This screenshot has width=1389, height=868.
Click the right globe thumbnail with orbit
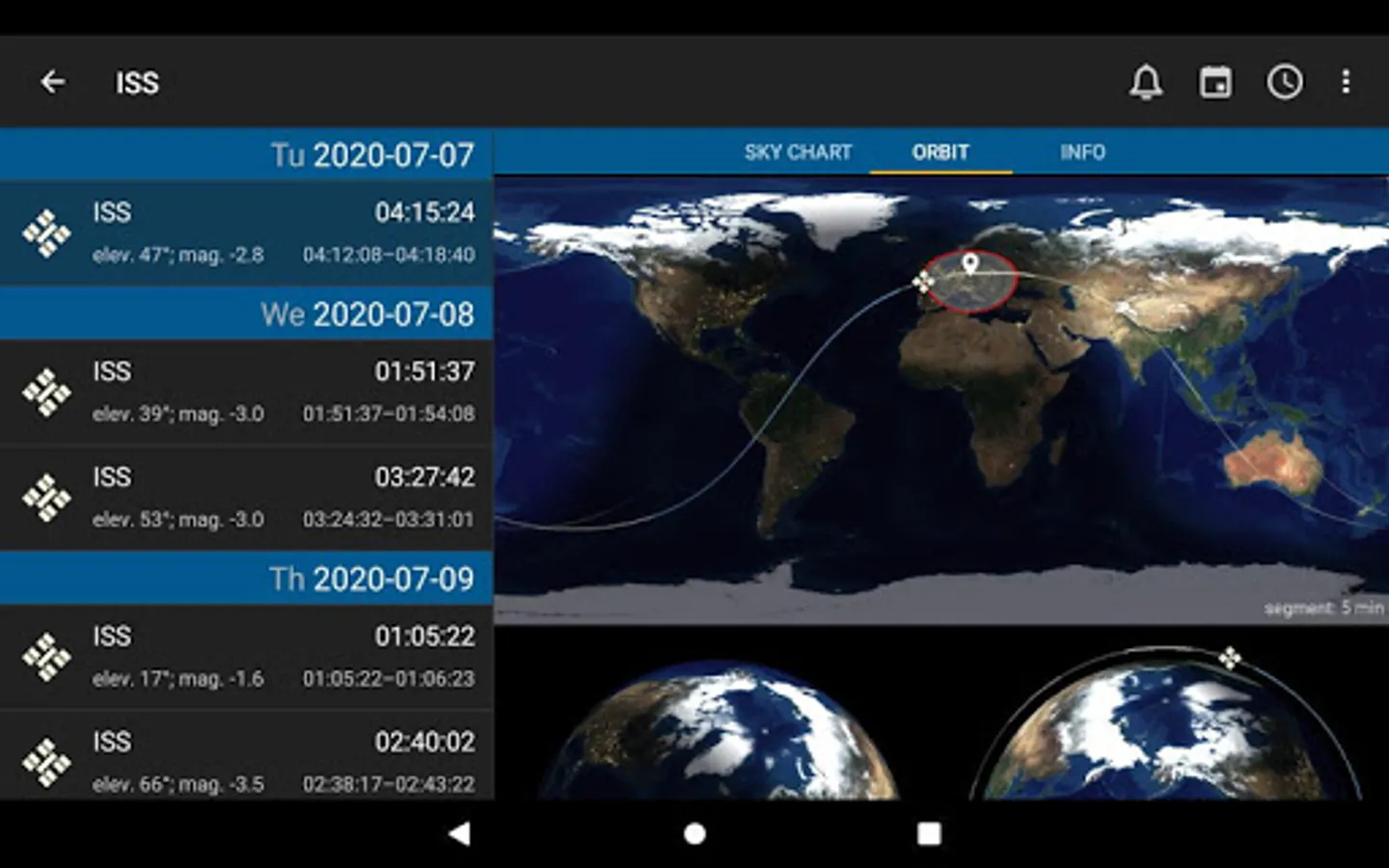click(1167, 723)
